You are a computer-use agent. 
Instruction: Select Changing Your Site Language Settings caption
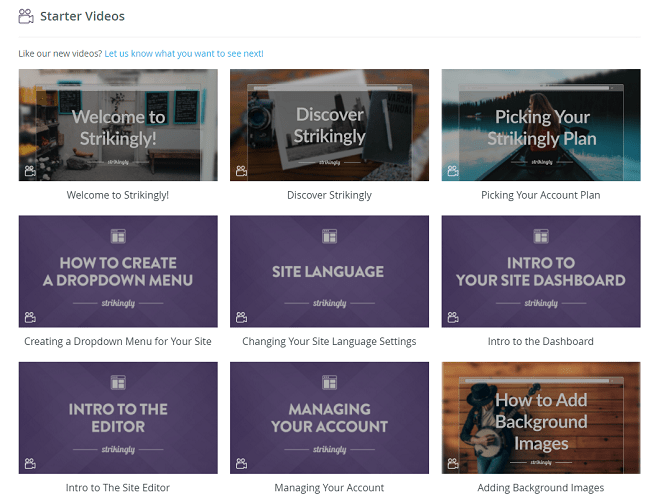329,342
